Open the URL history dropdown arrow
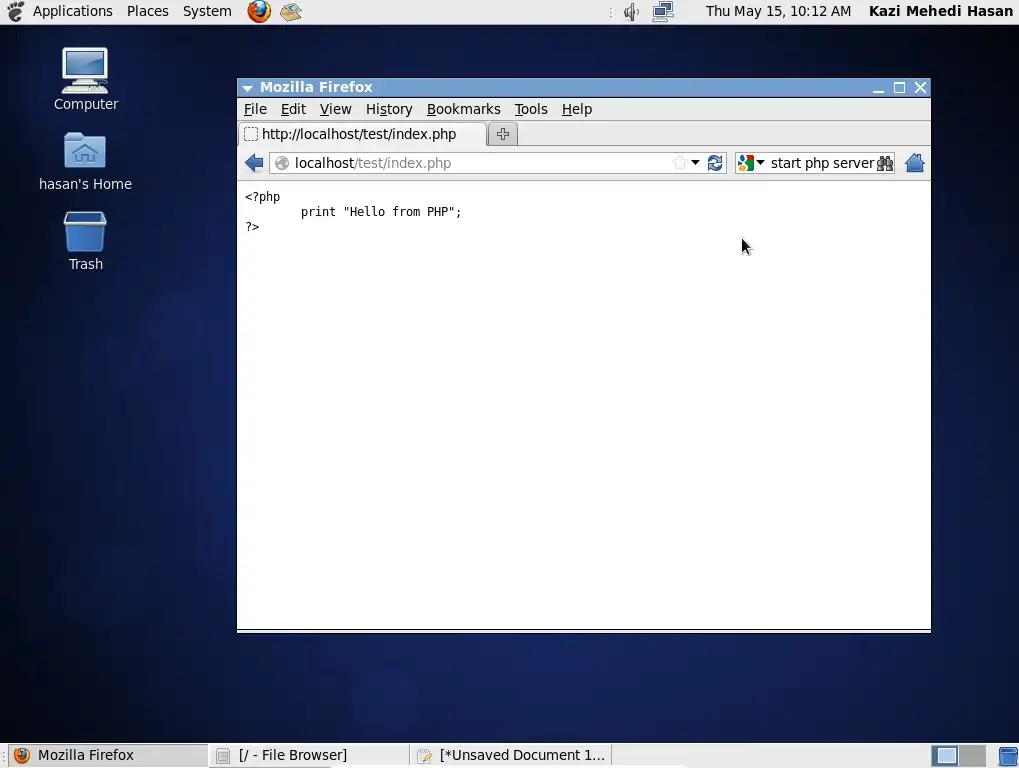 [695, 163]
